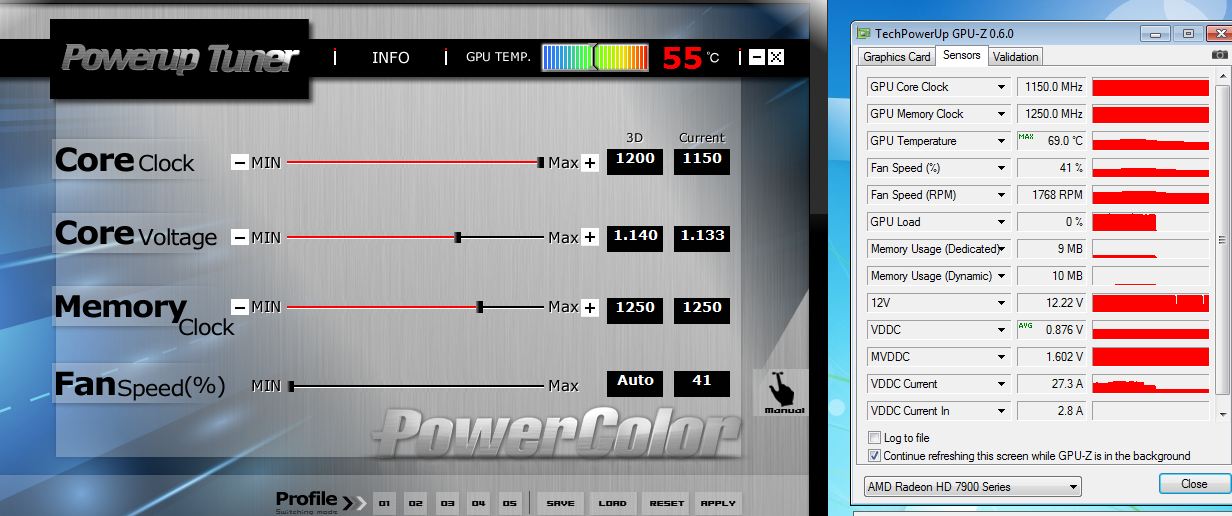
Task: Open the INFO section in Powerup Tuner
Action: [391, 57]
